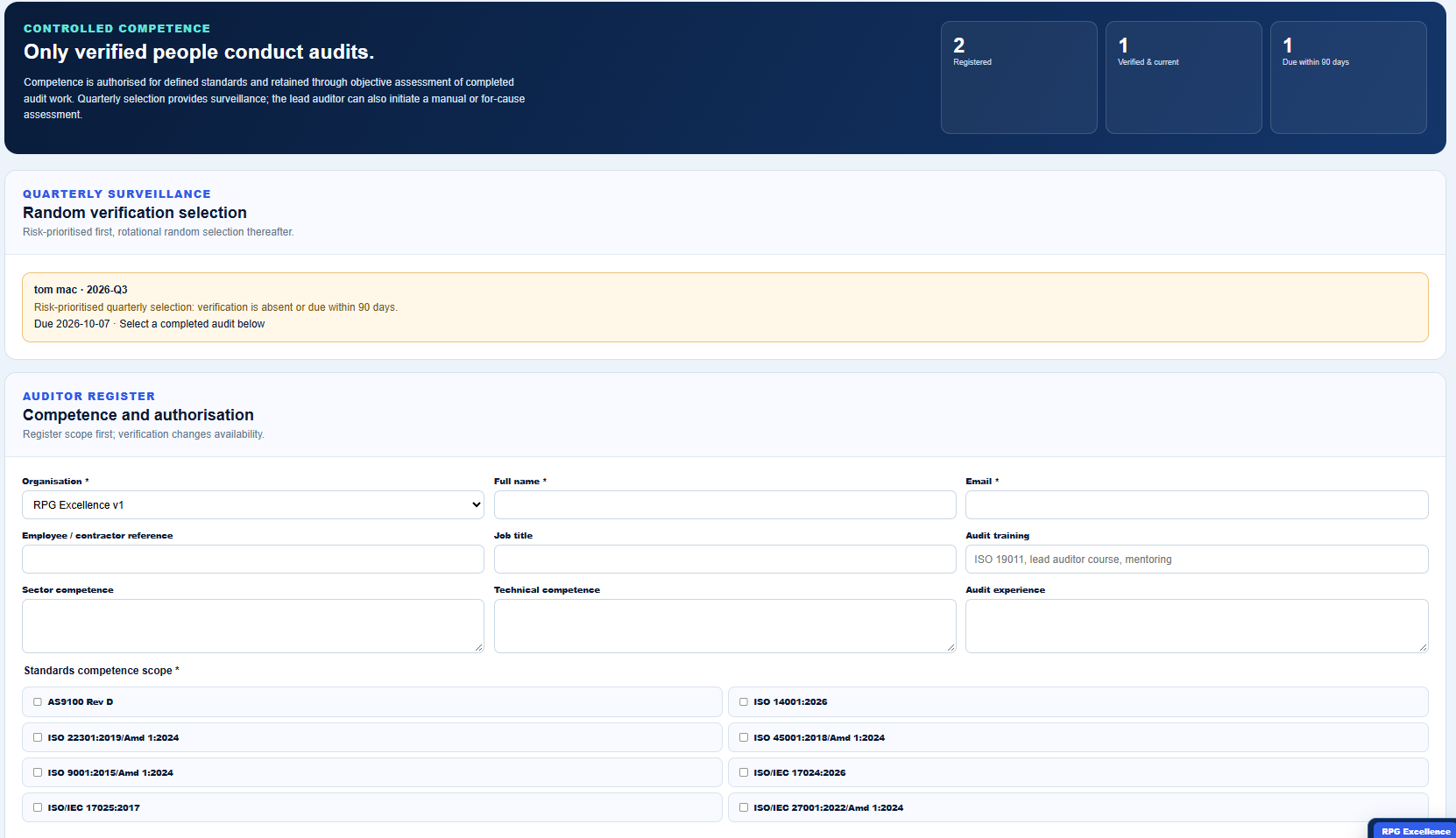Focus the Job title input

pyautogui.click(x=725, y=560)
